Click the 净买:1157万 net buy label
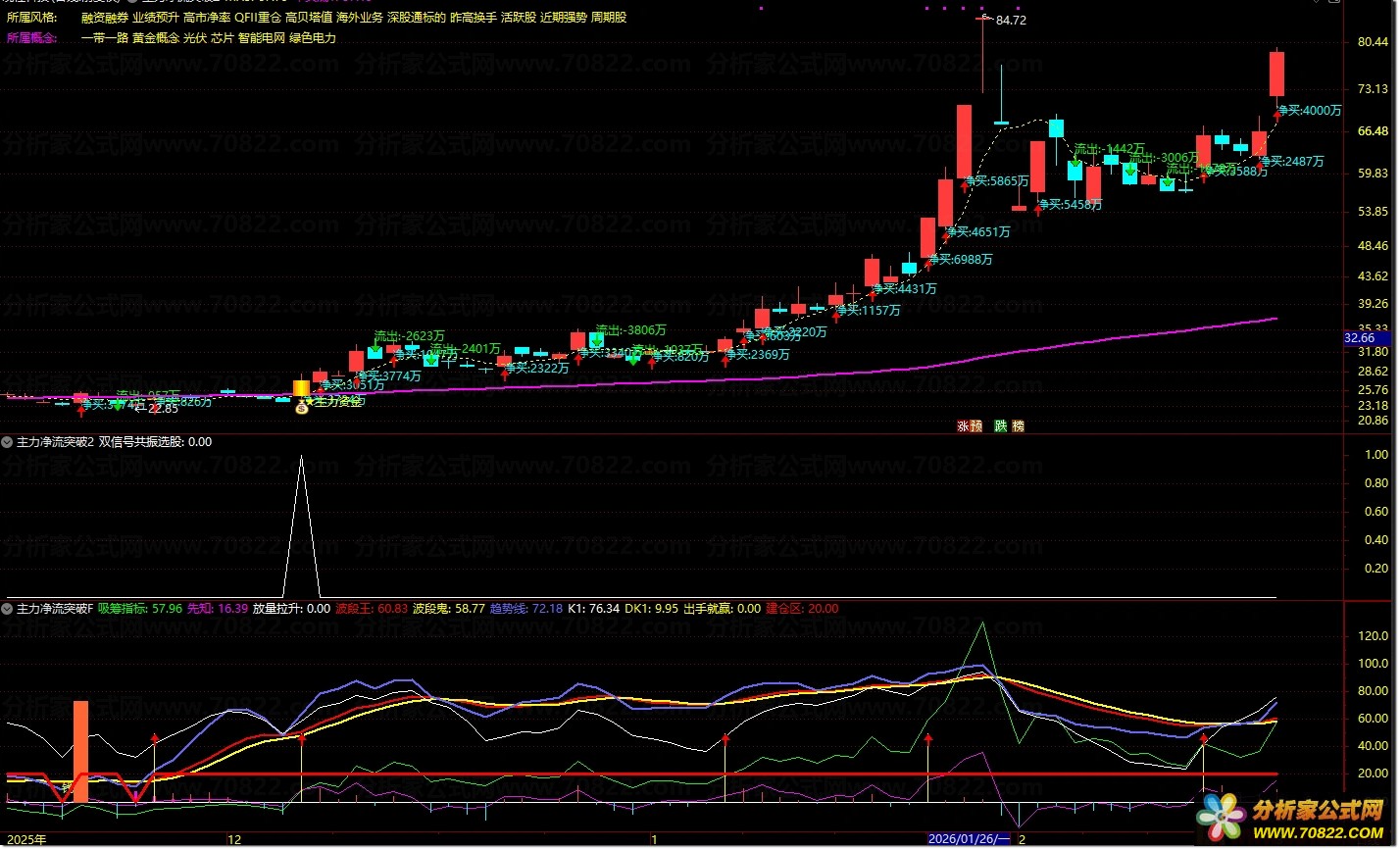This screenshot has height=849, width=1400. (868, 310)
